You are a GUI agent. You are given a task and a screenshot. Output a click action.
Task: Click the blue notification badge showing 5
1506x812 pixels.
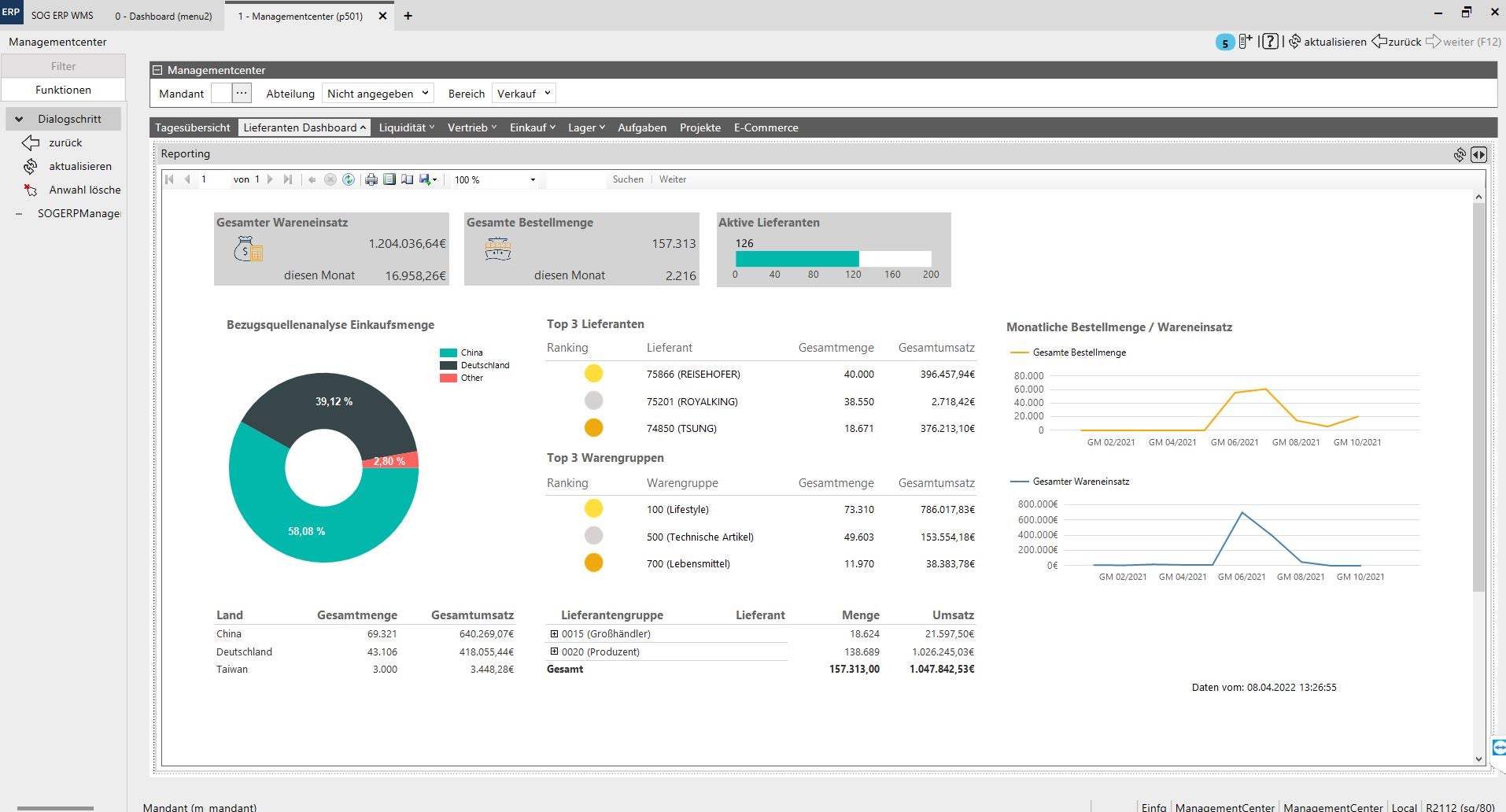1224,42
